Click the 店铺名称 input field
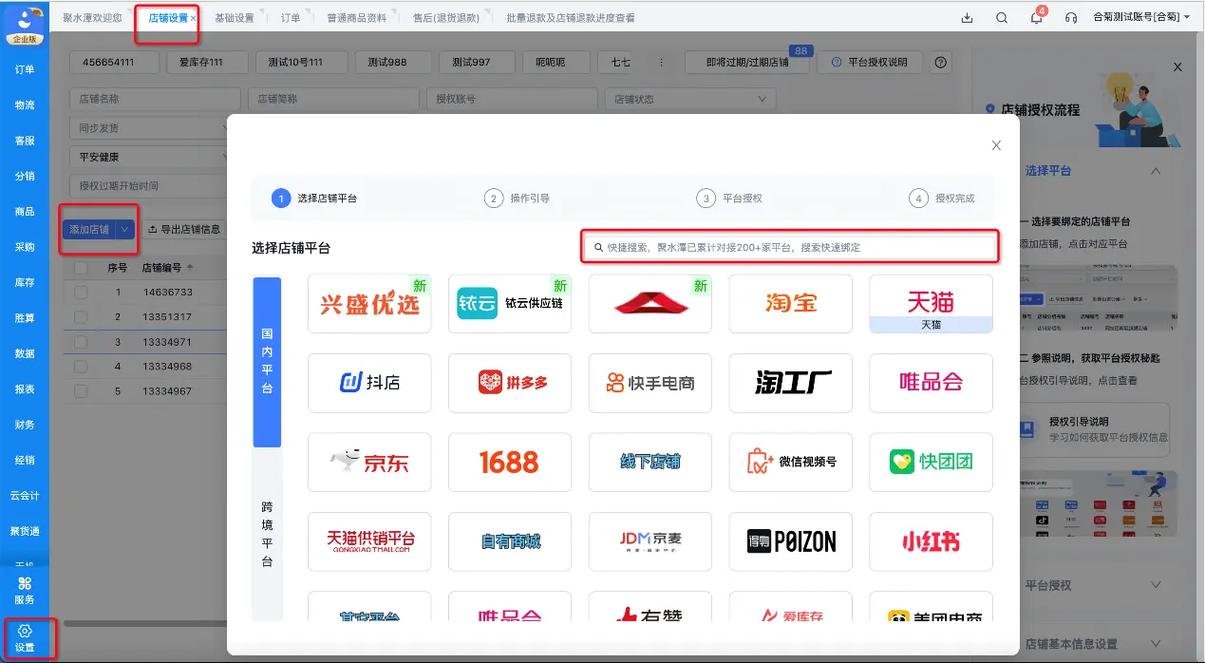Image resolution: width=1205 pixels, height=663 pixels. click(155, 99)
